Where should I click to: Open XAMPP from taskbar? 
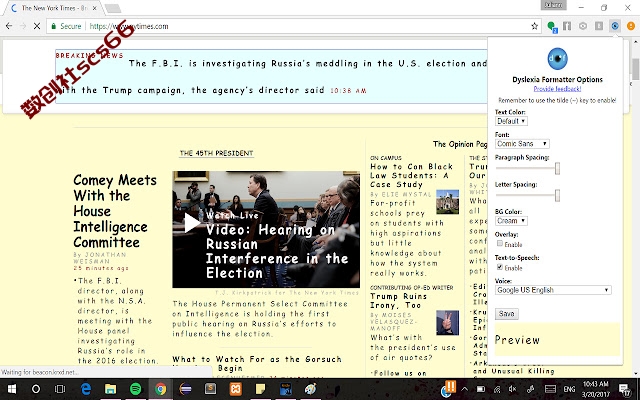point(236,389)
